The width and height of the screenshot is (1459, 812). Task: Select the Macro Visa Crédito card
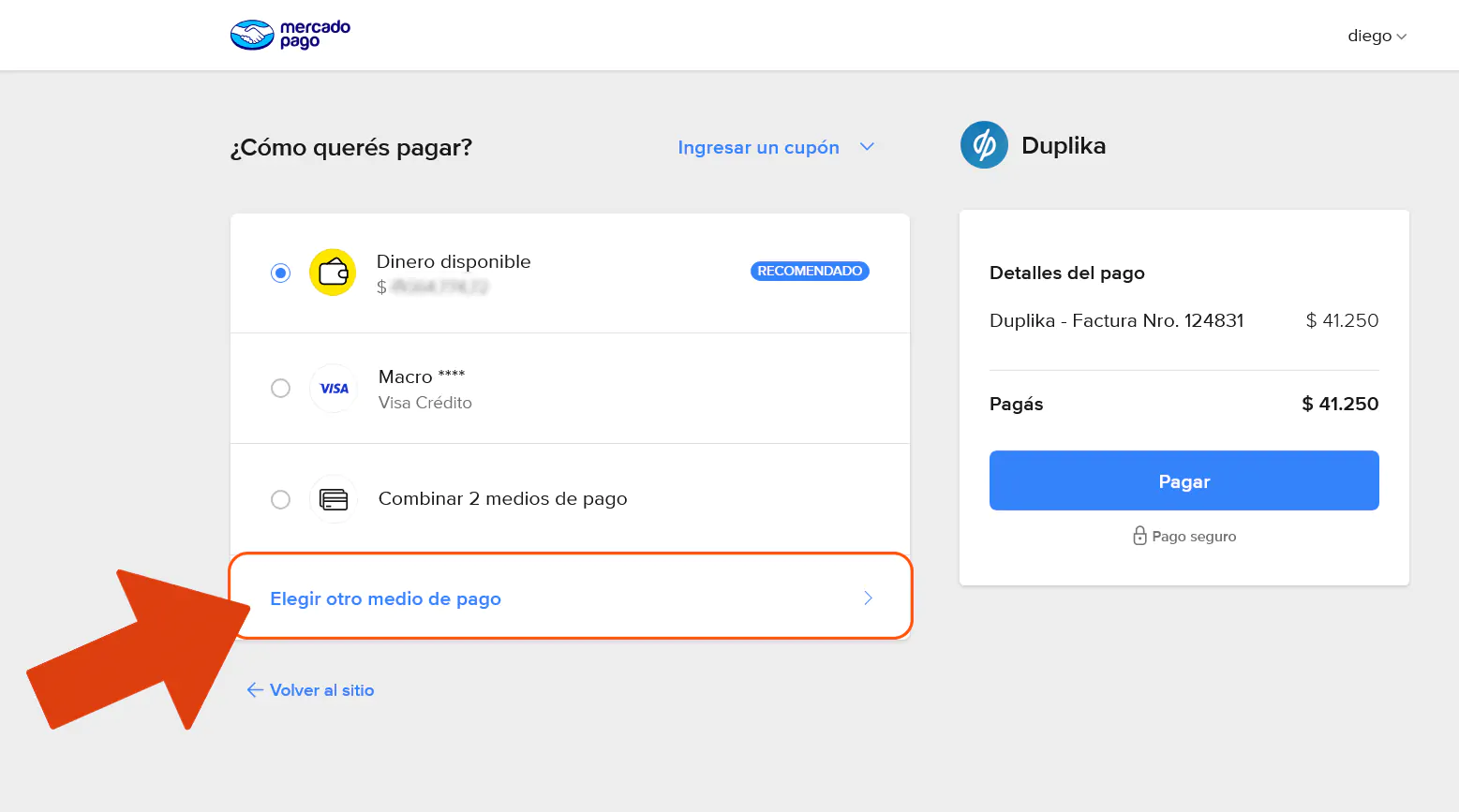(280, 388)
